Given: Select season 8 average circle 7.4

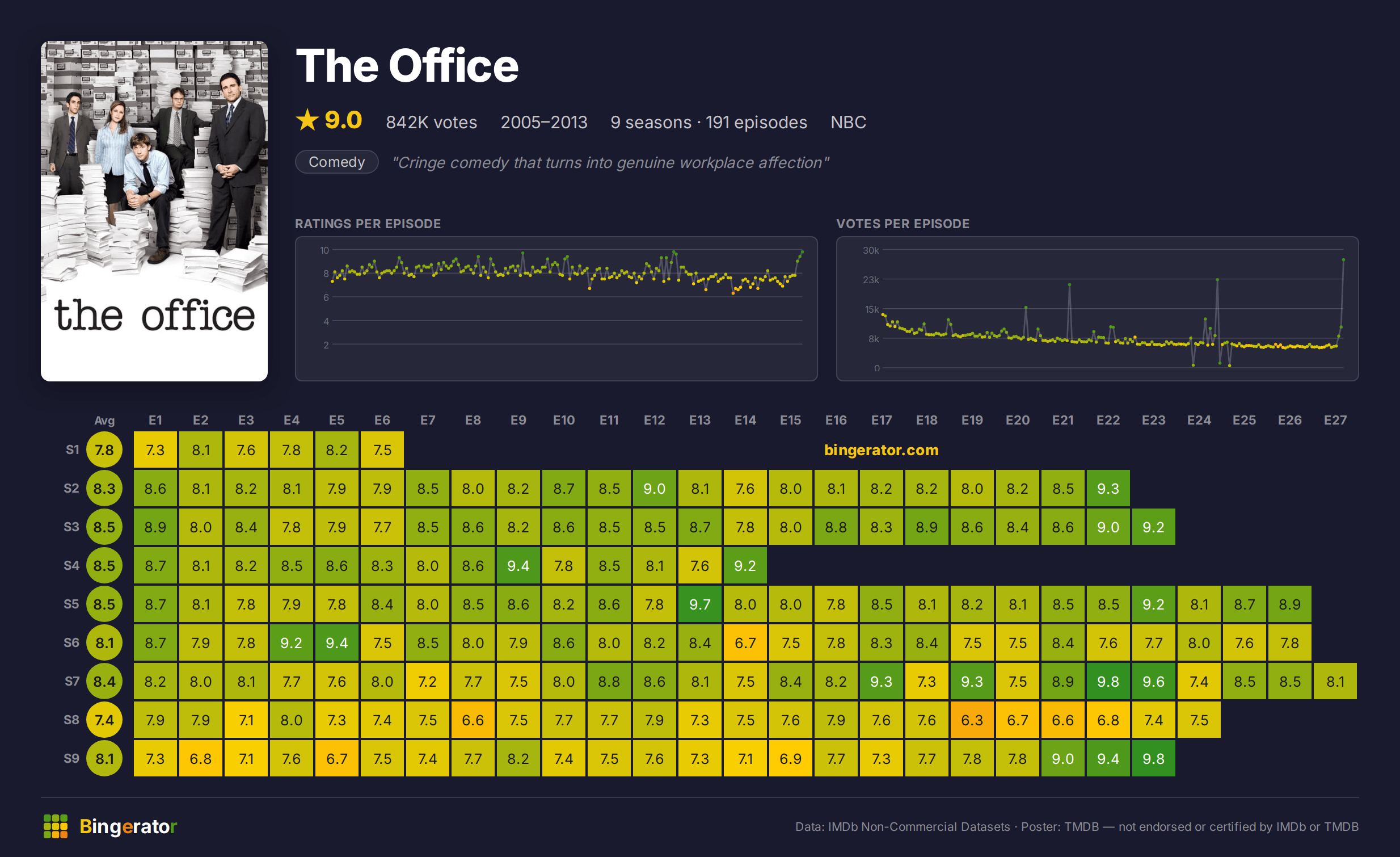Looking at the screenshot, I should [104, 720].
